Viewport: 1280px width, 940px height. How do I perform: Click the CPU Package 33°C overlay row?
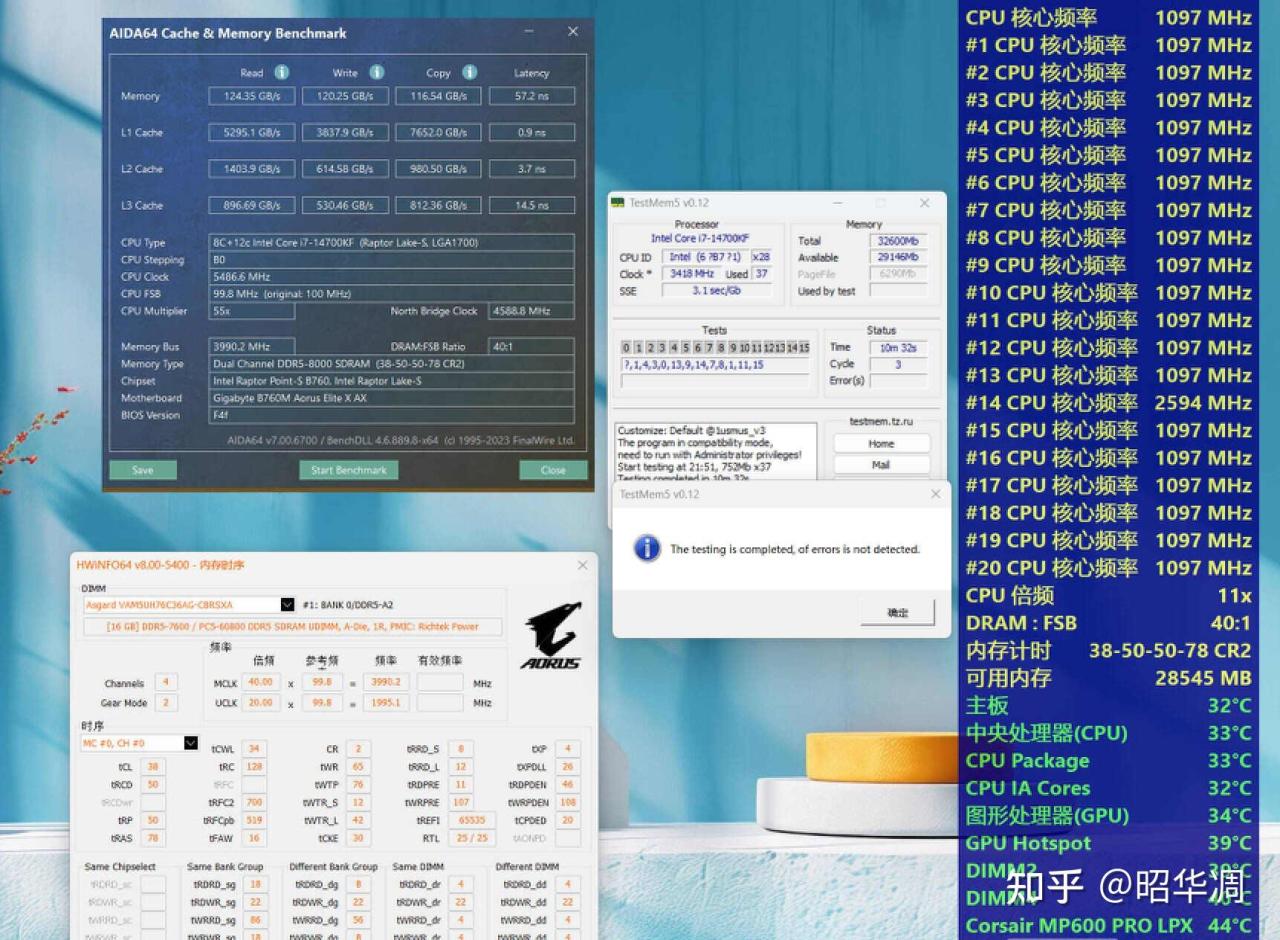pyautogui.click(x=1108, y=760)
